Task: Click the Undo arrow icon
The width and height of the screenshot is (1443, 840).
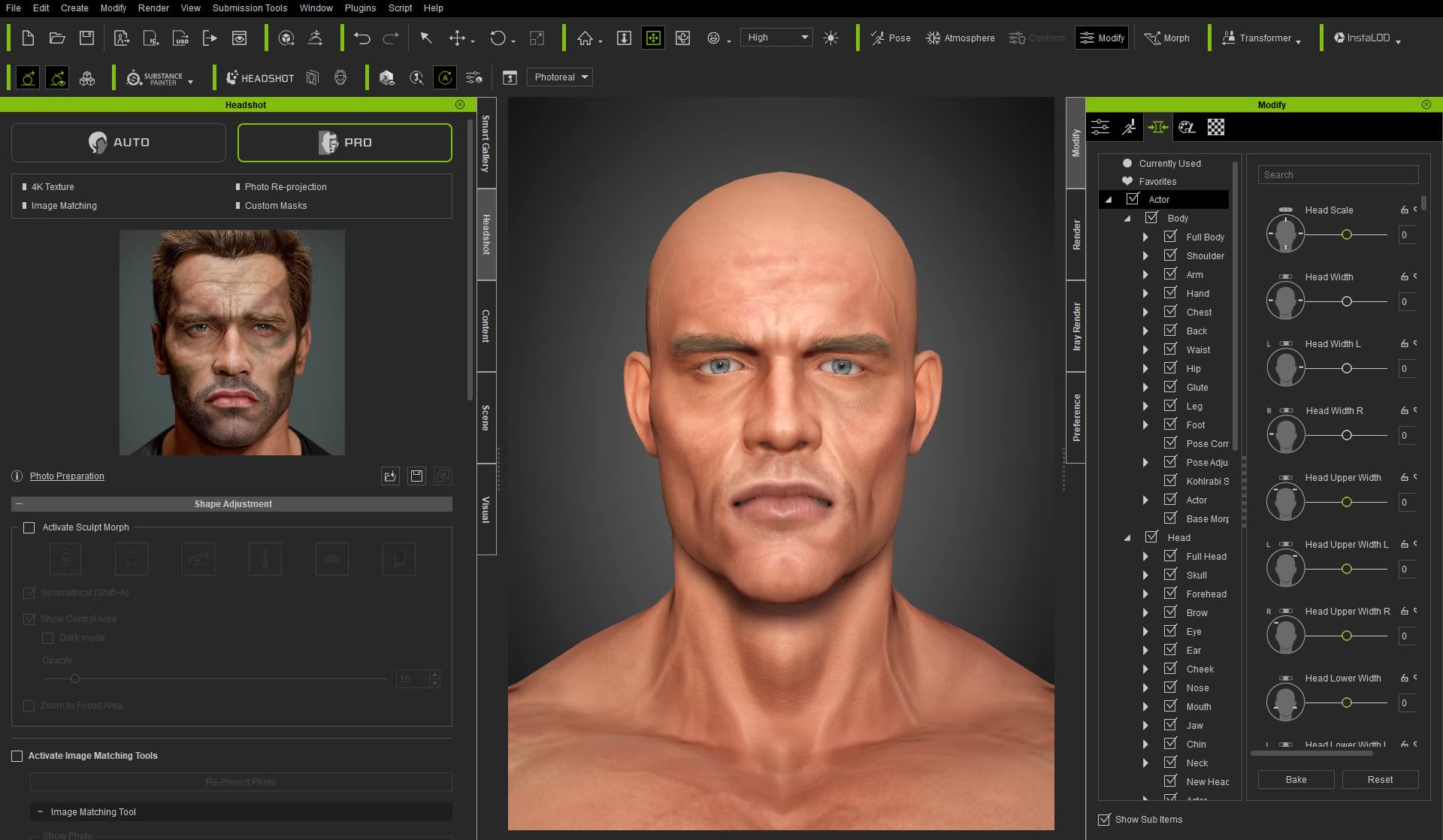Action: pos(362,38)
